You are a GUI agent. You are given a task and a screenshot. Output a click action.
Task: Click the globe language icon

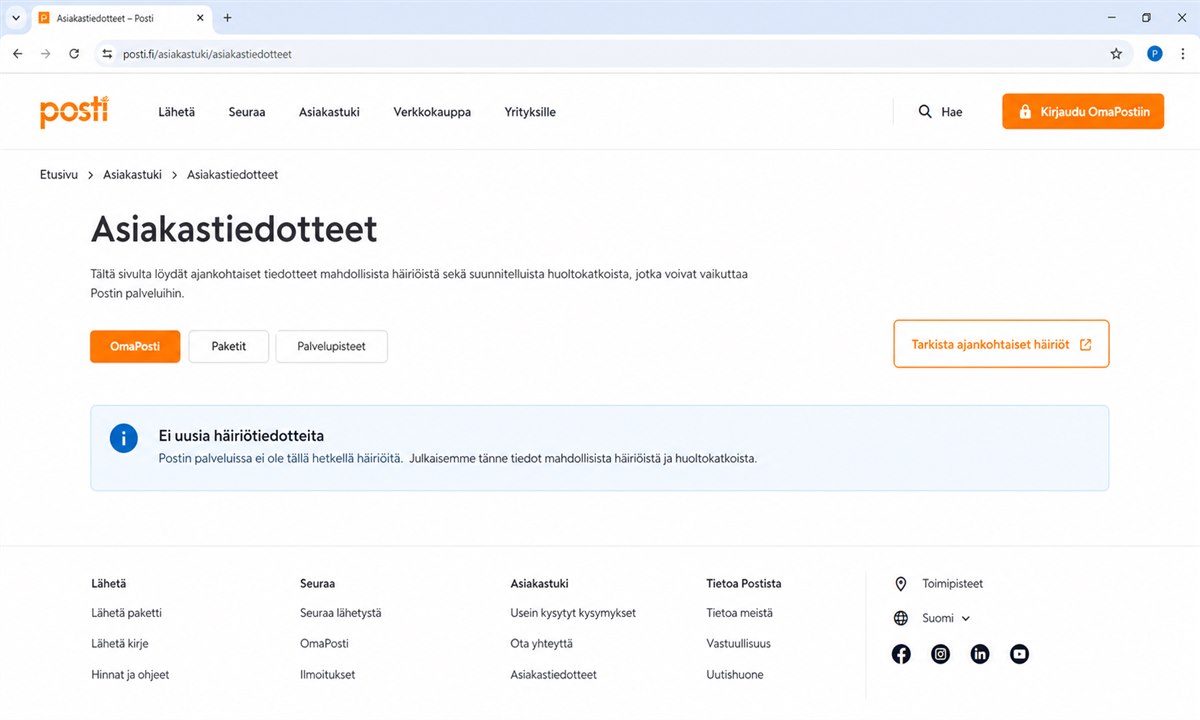901,618
